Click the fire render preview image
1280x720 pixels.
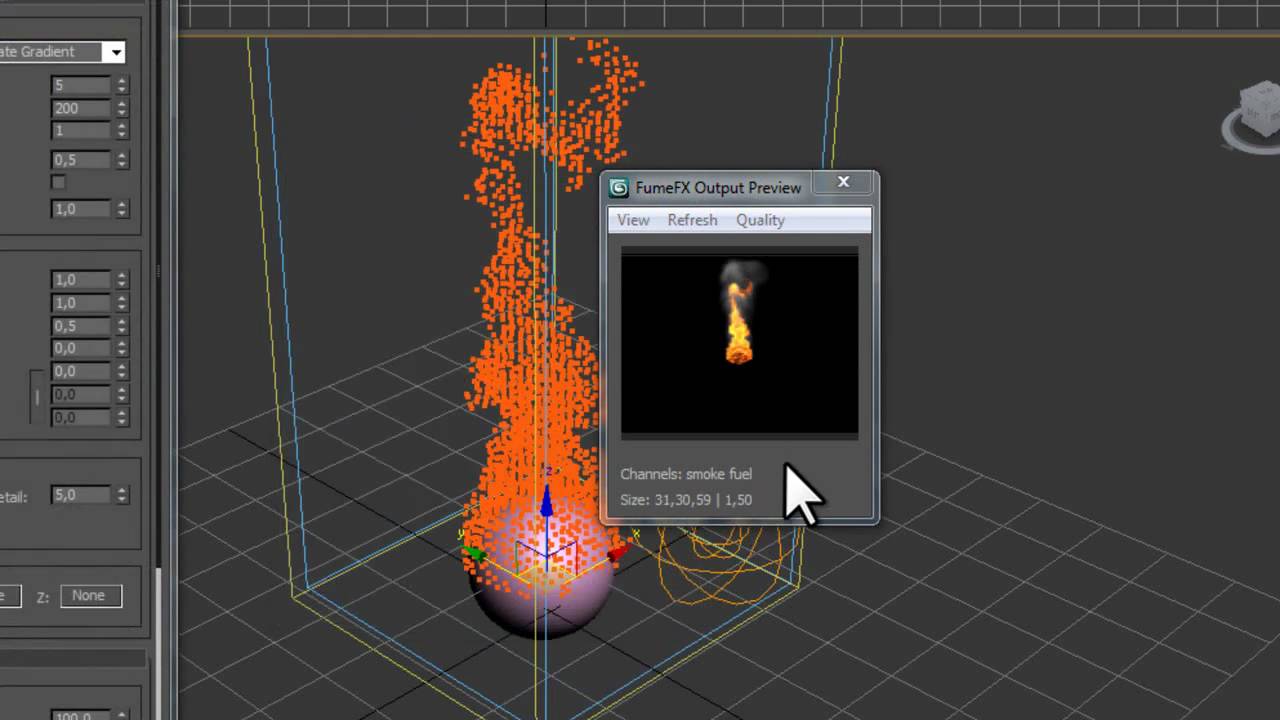739,342
